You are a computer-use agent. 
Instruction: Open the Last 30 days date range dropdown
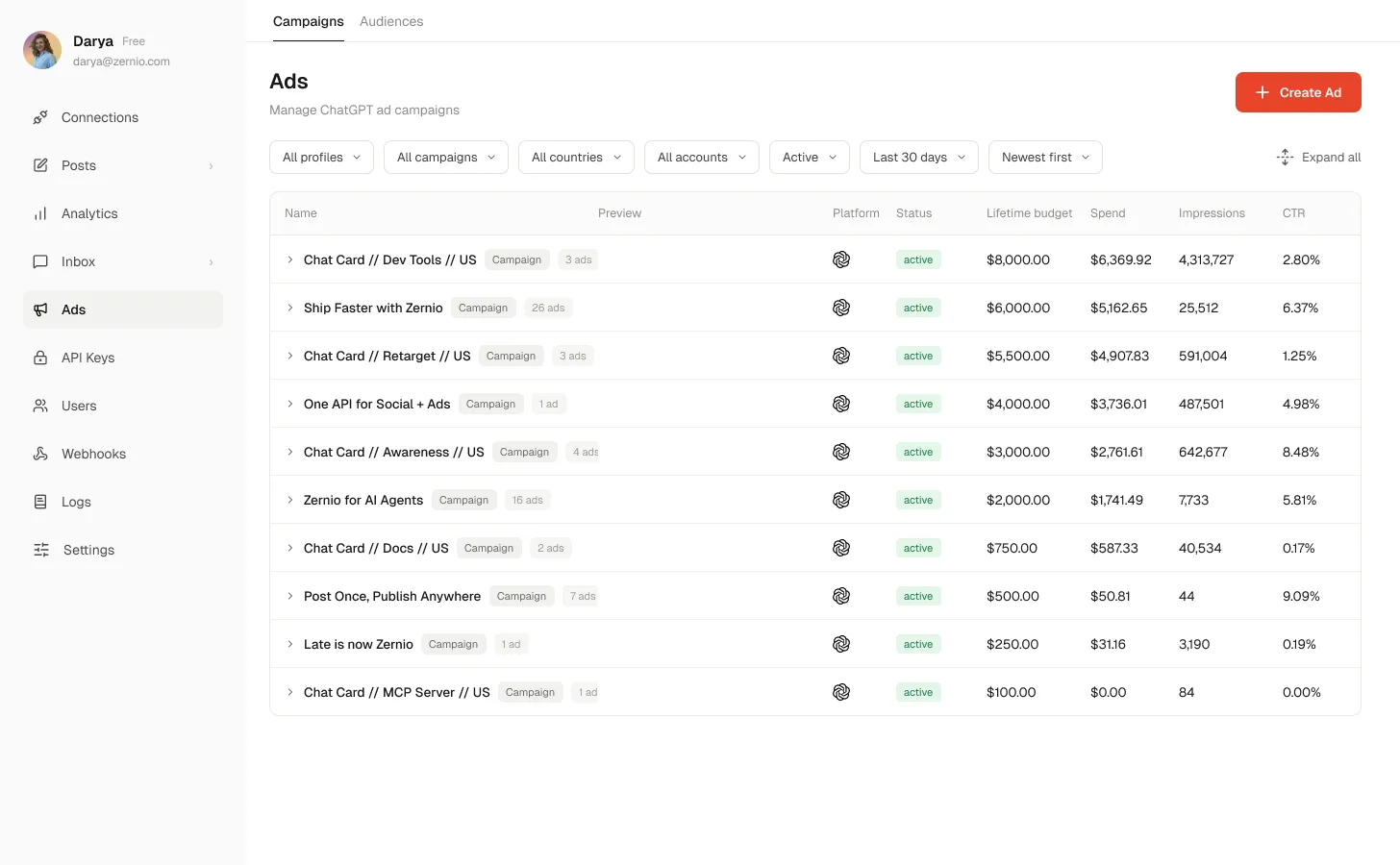coord(919,158)
